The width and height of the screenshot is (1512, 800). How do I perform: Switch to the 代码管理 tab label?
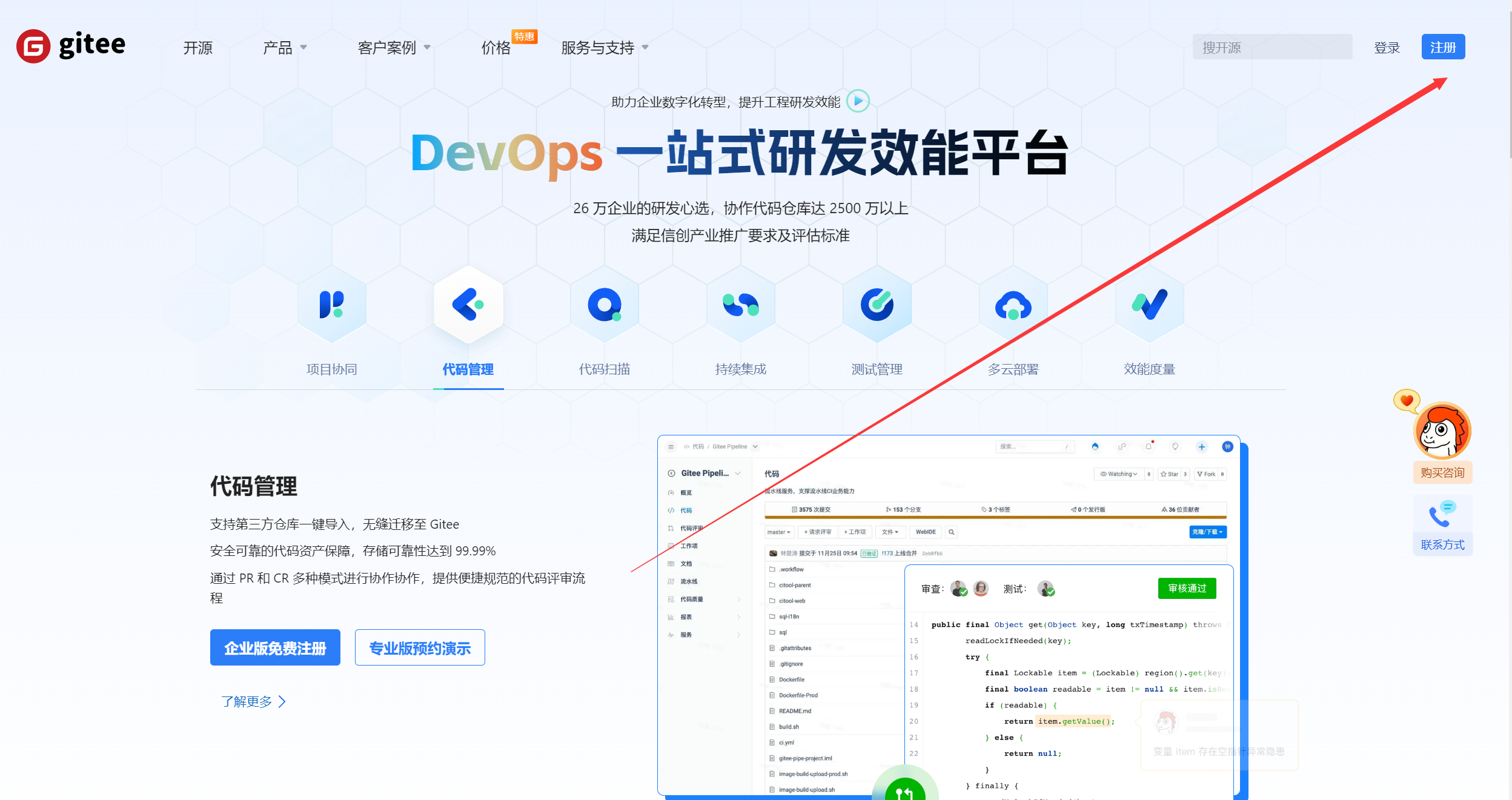click(x=468, y=369)
